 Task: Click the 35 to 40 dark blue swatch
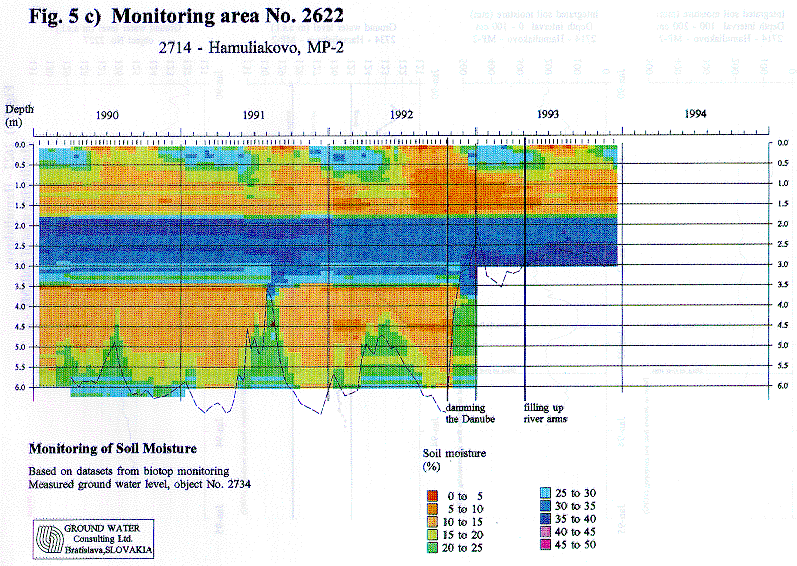coord(545,519)
